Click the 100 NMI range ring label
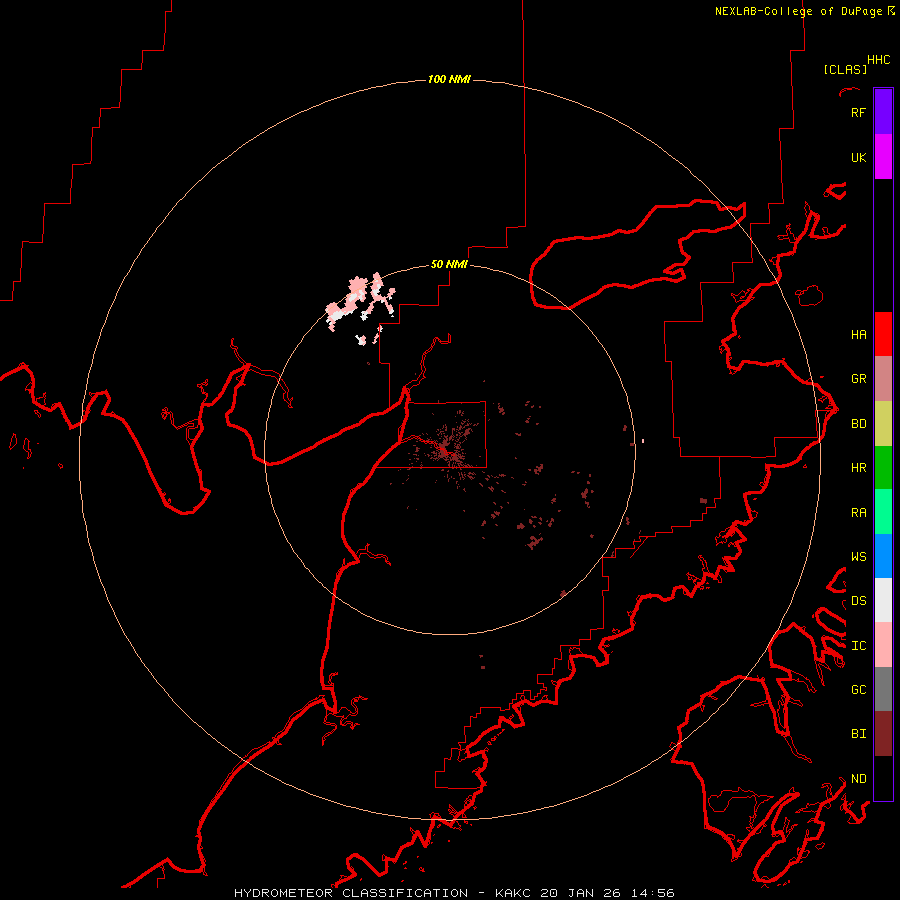Screen dimensions: 900x900 pos(449,79)
